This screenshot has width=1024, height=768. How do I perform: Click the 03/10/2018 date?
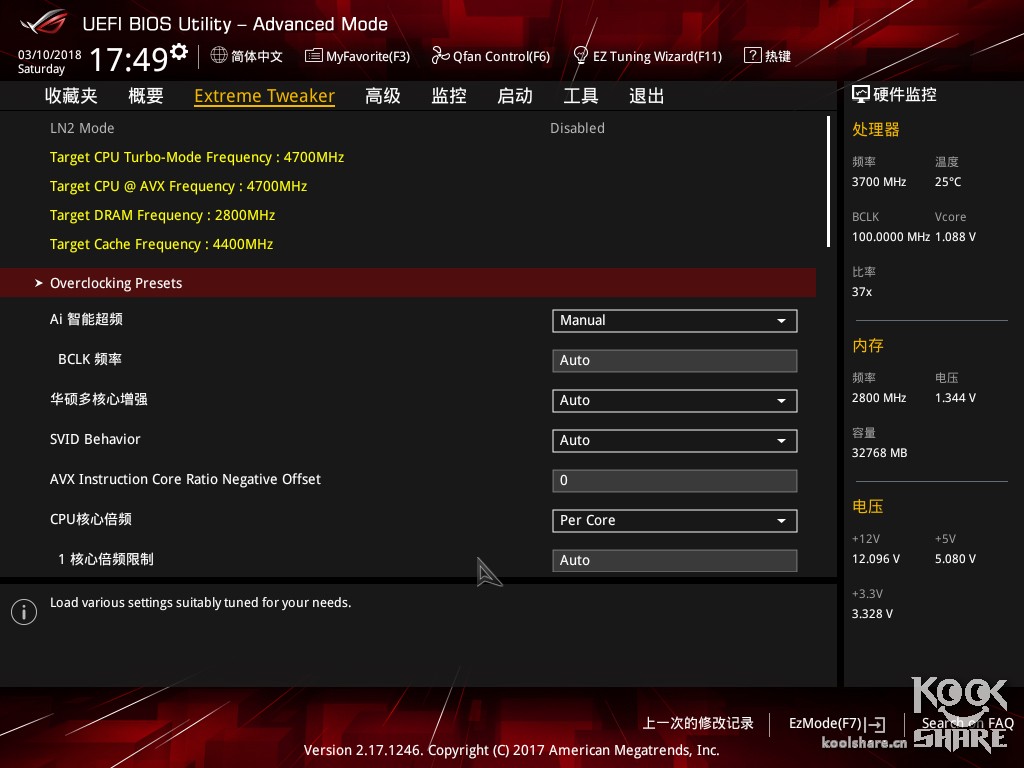(50, 54)
